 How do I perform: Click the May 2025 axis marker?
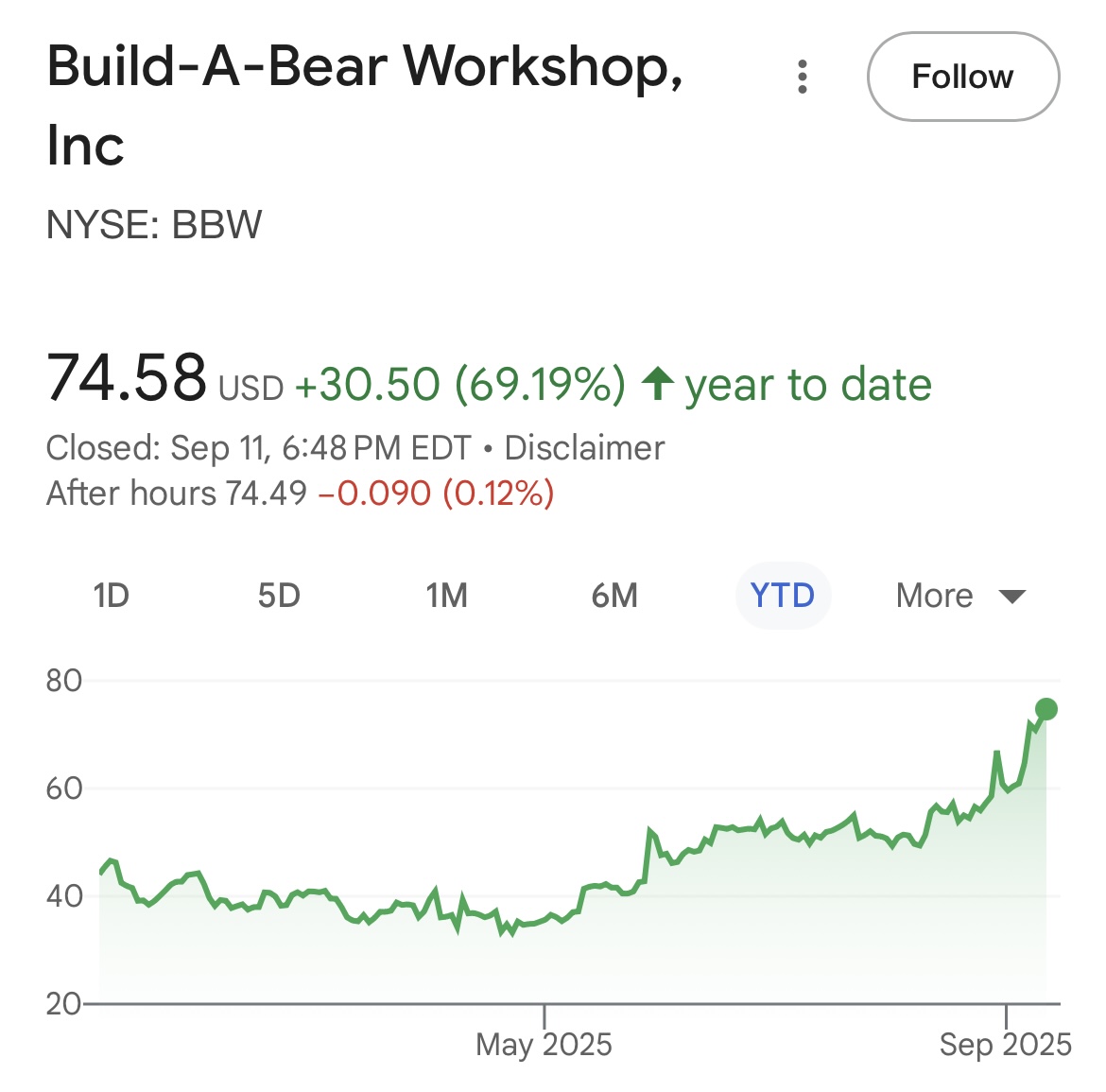[544, 1044]
